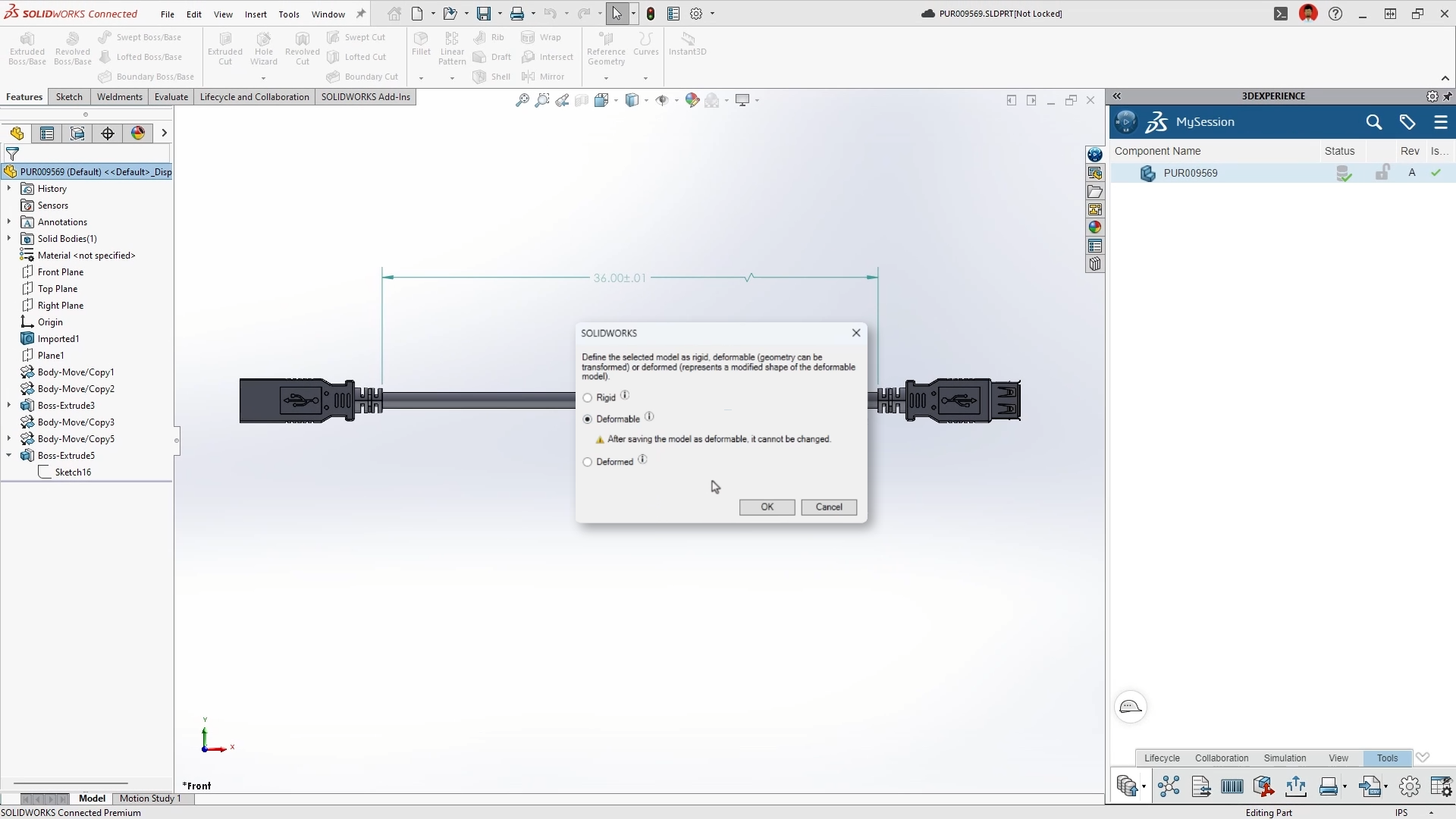
Task: Open the 3DEXPERIENCE tag icon
Action: pyautogui.click(x=1407, y=122)
